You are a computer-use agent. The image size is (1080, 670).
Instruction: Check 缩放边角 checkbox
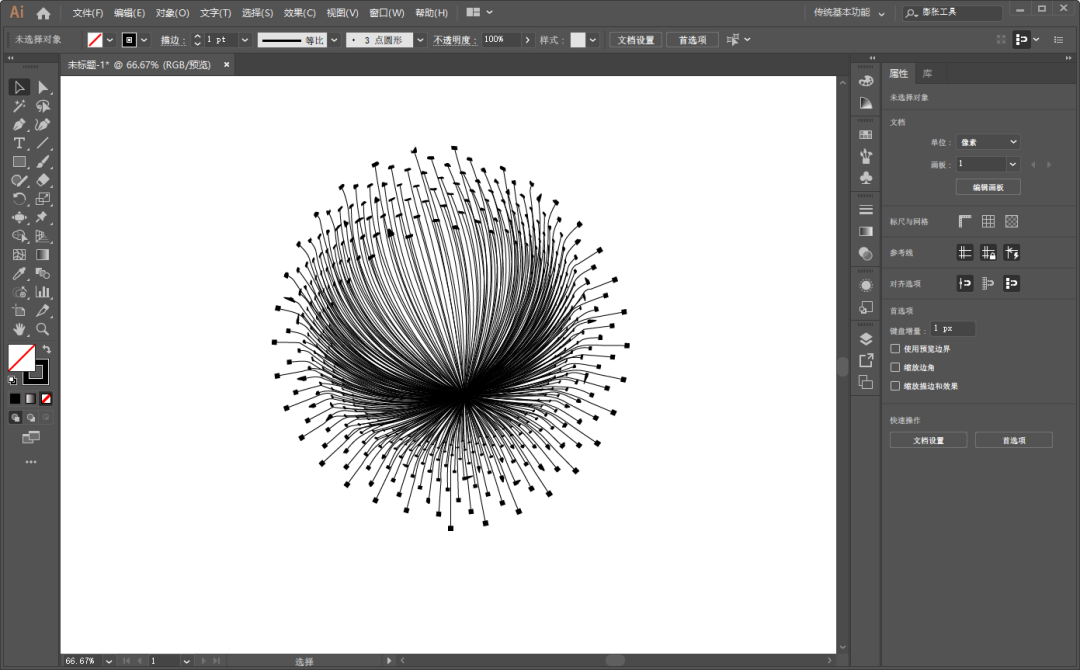click(x=895, y=367)
